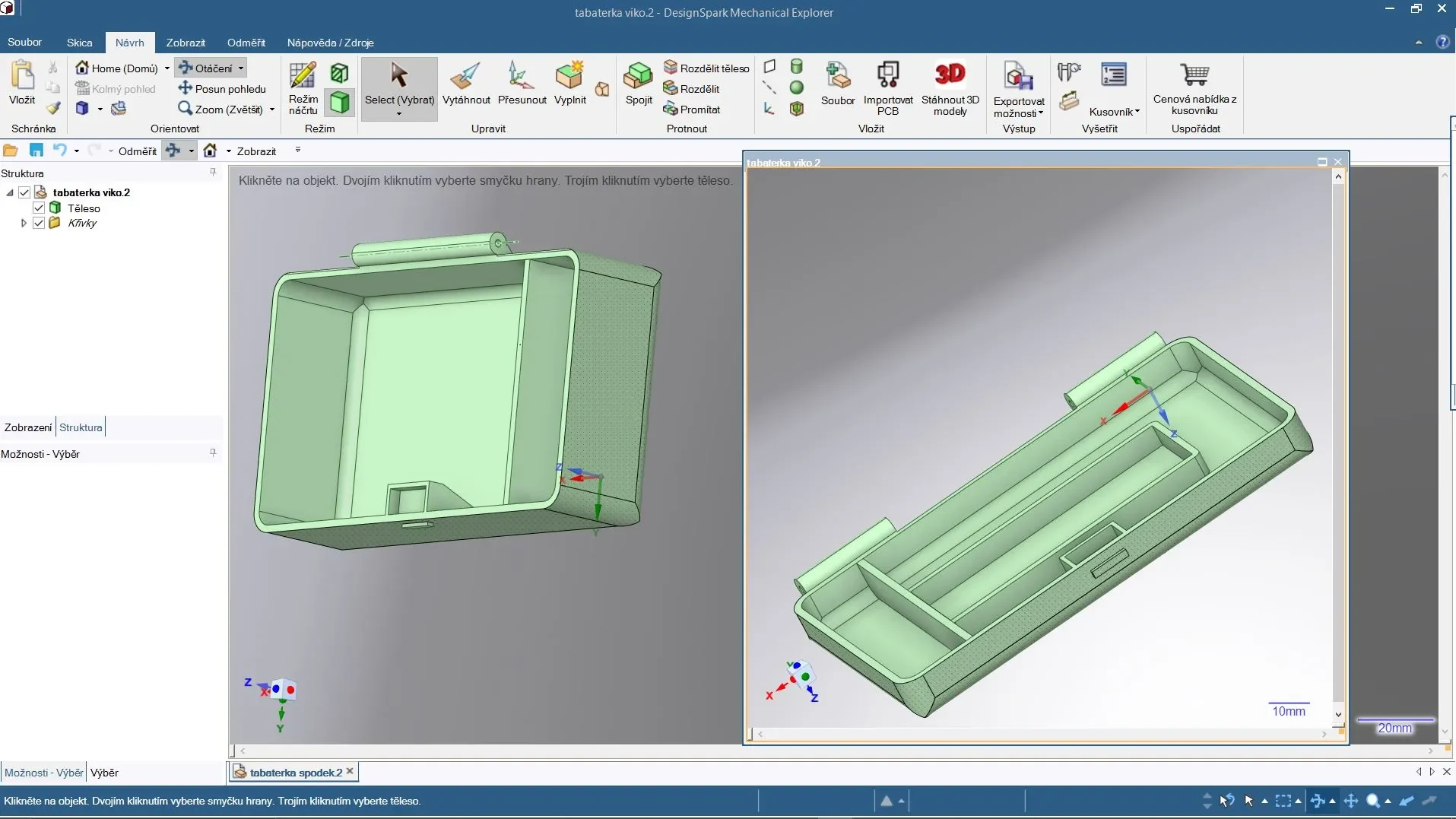Viewport: 1456px width, 819px height.
Task: Toggle the 3D mode green cube
Action: [x=340, y=102]
